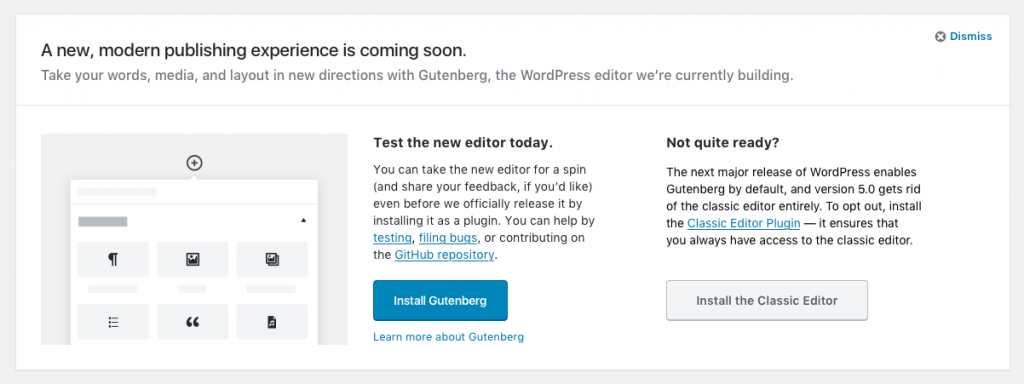The image size is (1024, 384).
Task: Select the list block icon
Action: pos(113,321)
